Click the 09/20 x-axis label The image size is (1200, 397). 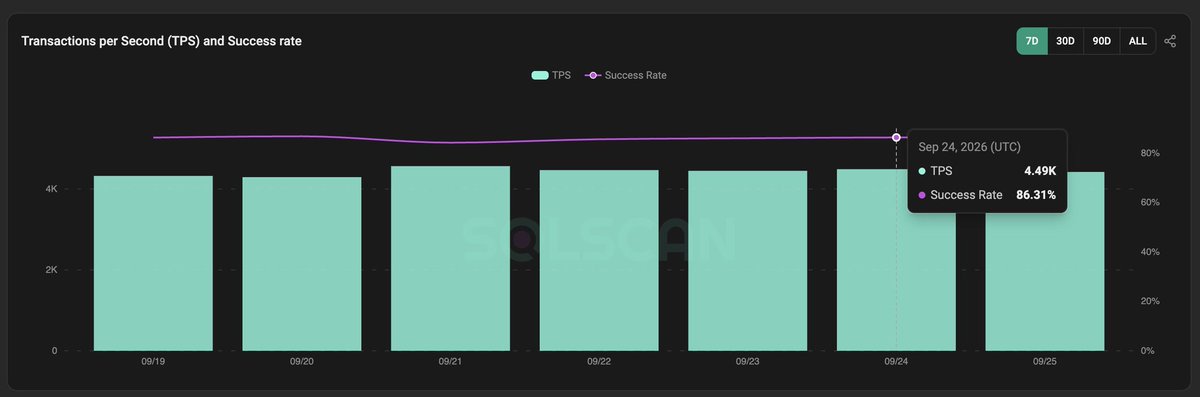(302, 362)
